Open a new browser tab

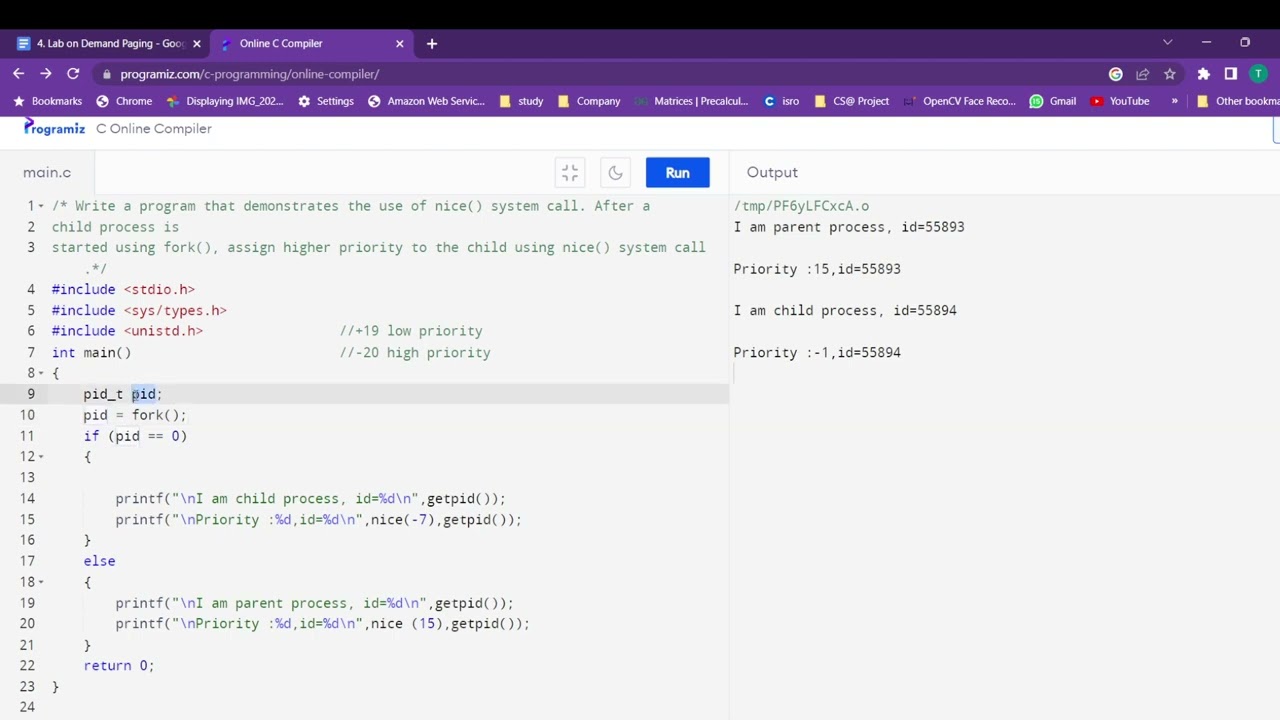(432, 44)
